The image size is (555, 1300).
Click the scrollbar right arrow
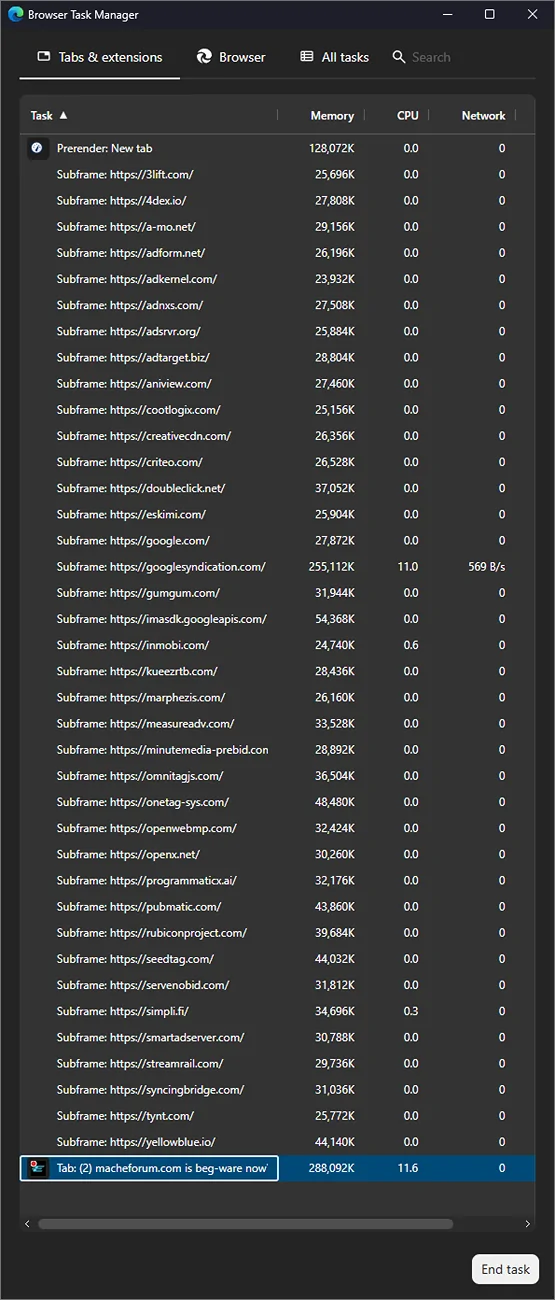pos(528,1224)
